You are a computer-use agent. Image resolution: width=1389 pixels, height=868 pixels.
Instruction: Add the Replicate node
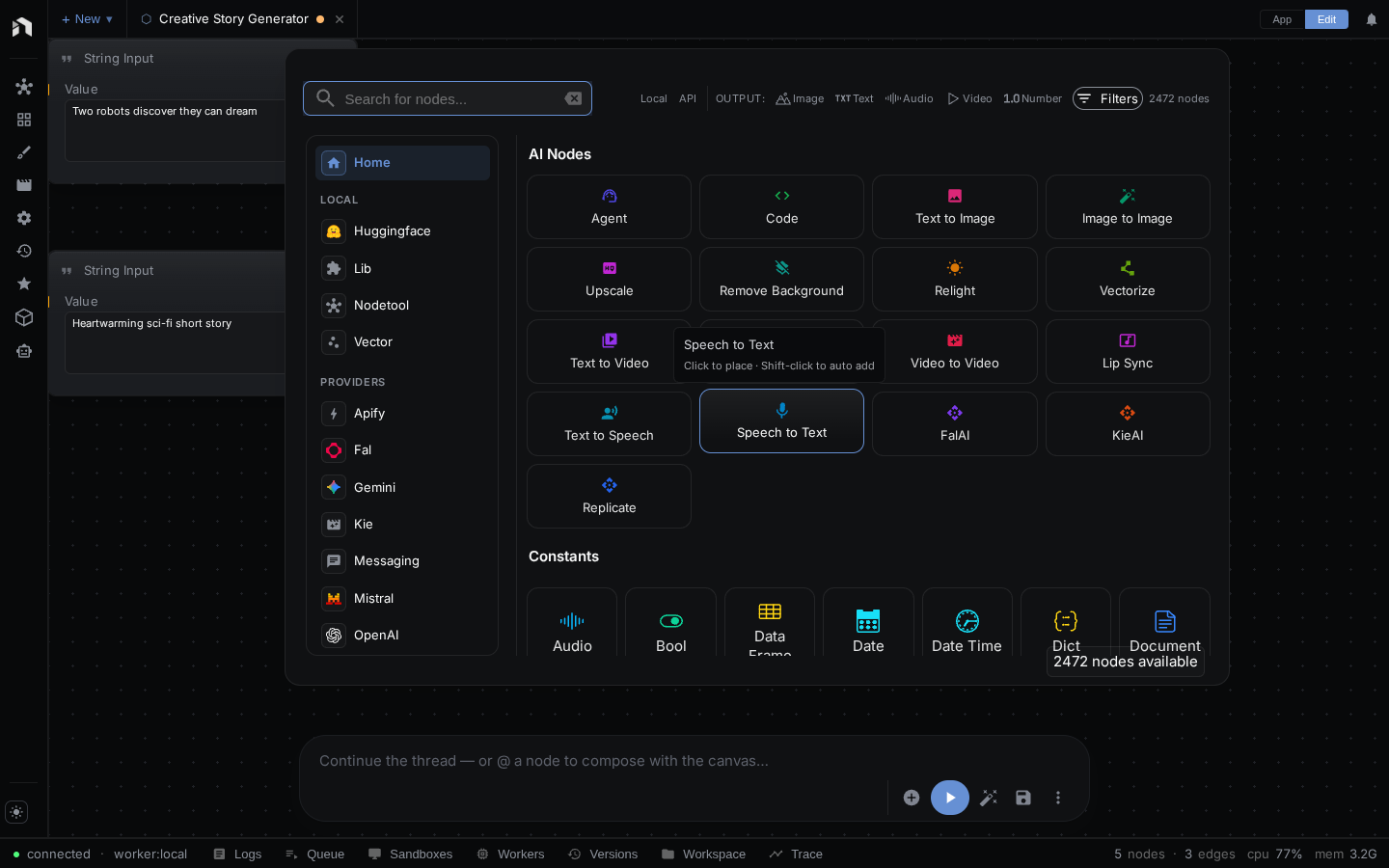click(609, 496)
